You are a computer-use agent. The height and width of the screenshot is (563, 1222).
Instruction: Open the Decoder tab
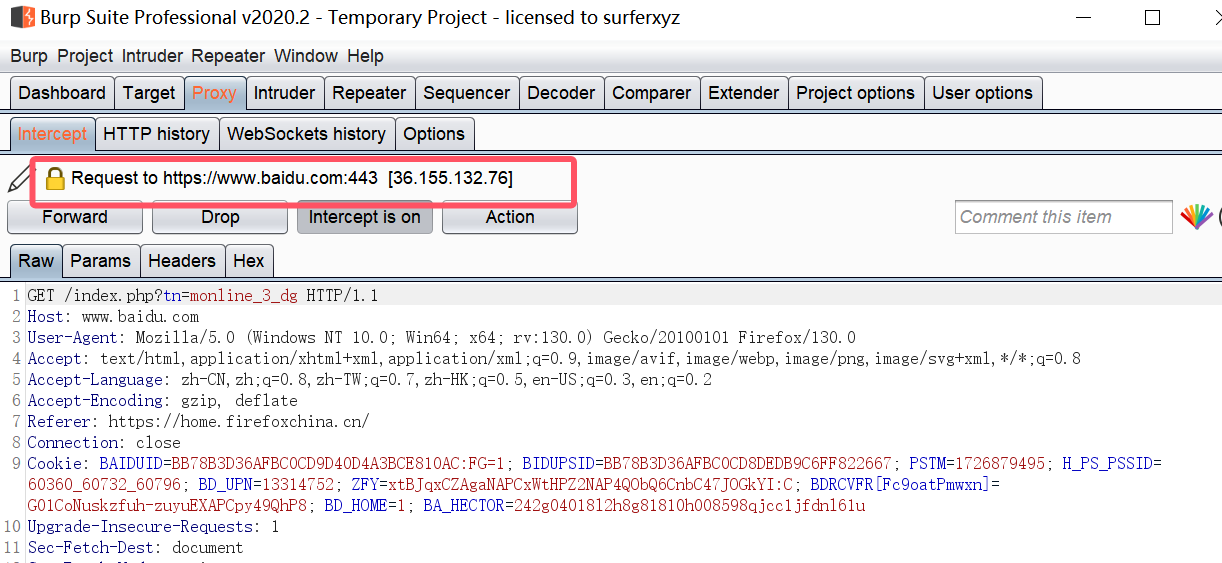pos(561,93)
